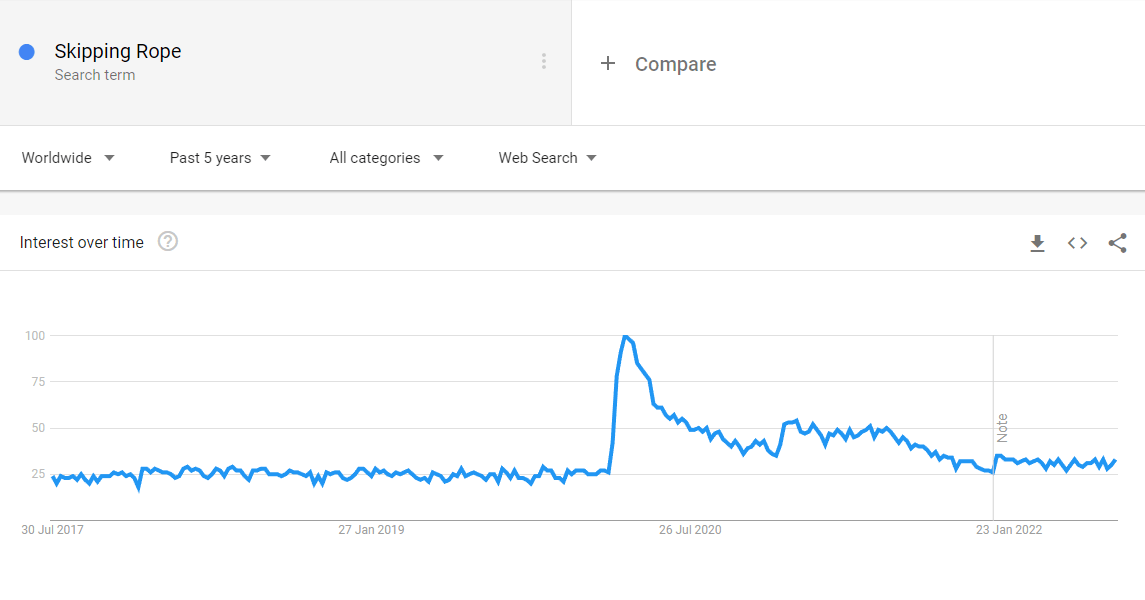Image resolution: width=1145 pixels, height=600 pixels.
Task: Select the Note marker on the chart
Action: coord(1002,428)
